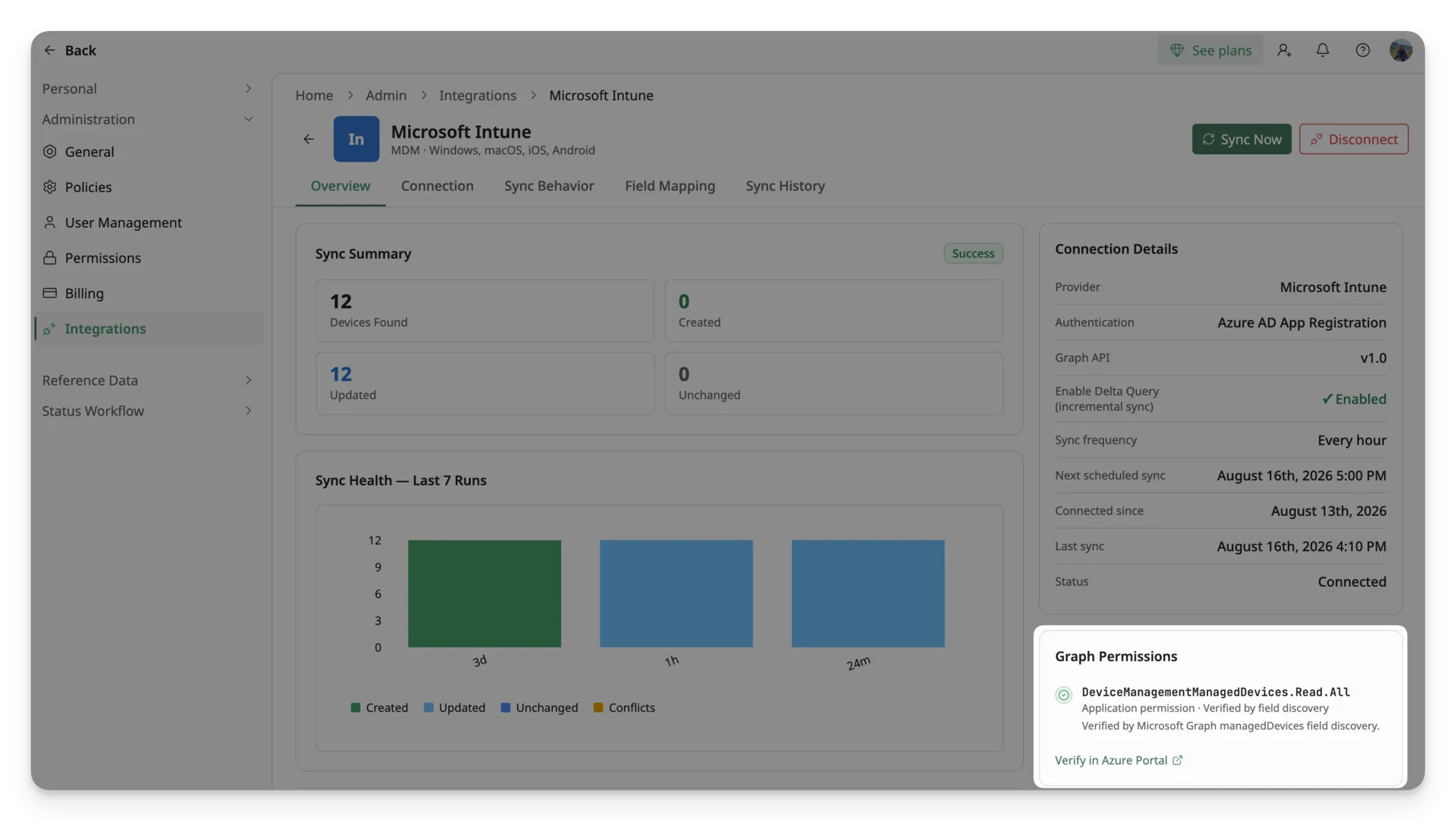Click Sync Now button
The height and width of the screenshot is (821, 1456).
point(1241,140)
